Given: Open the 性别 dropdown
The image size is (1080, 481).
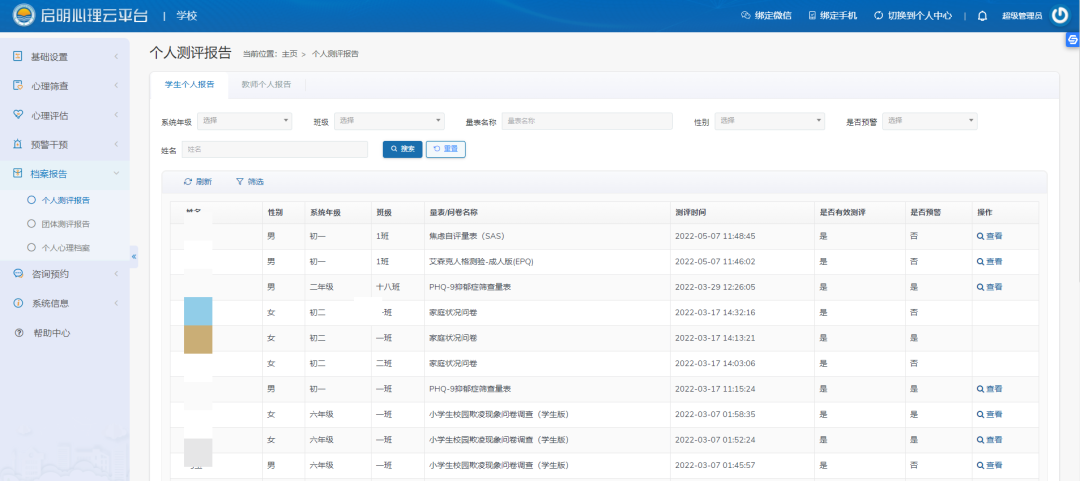Looking at the screenshot, I should [769, 121].
